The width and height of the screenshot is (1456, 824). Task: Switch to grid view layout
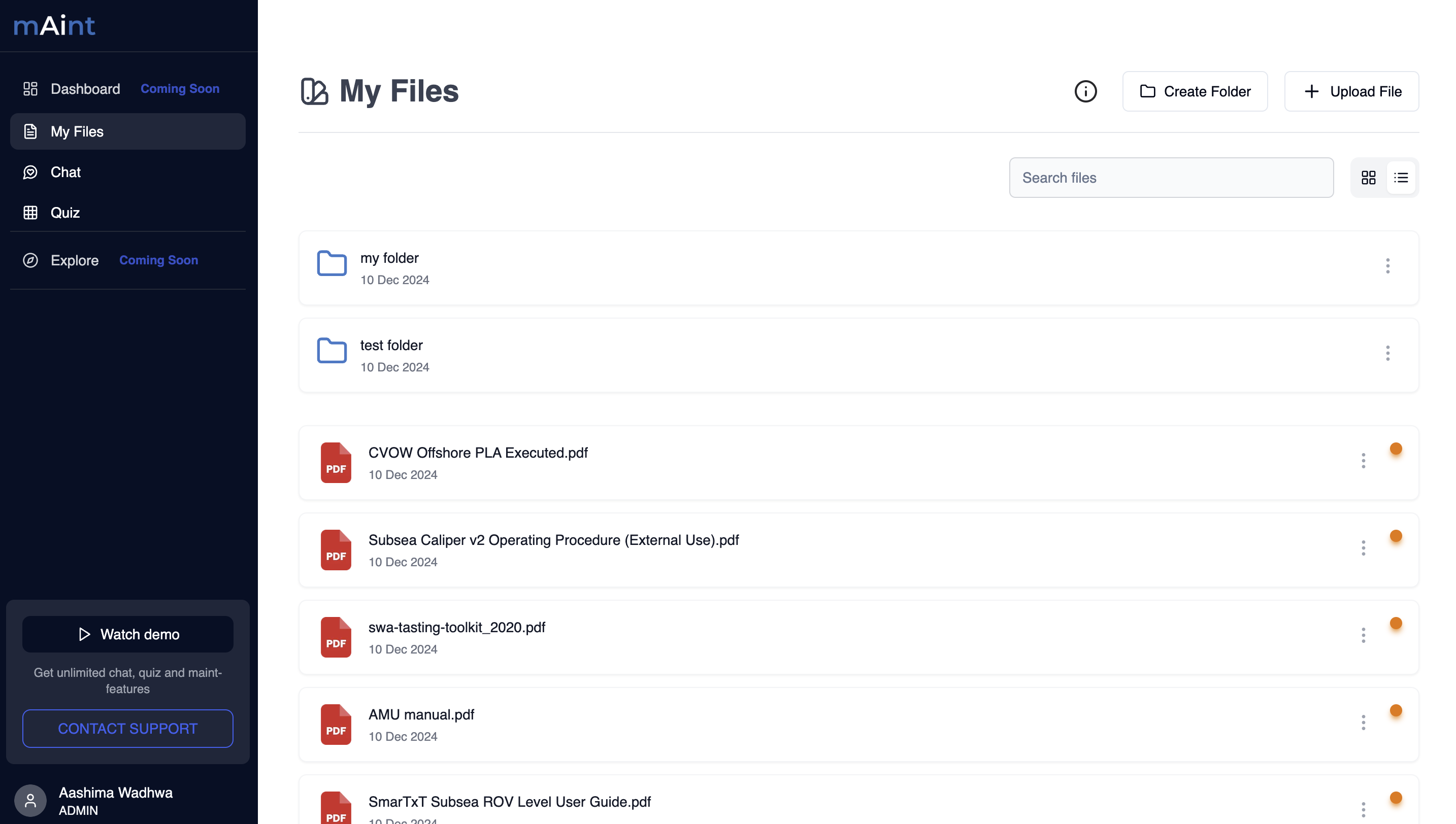click(x=1368, y=178)
